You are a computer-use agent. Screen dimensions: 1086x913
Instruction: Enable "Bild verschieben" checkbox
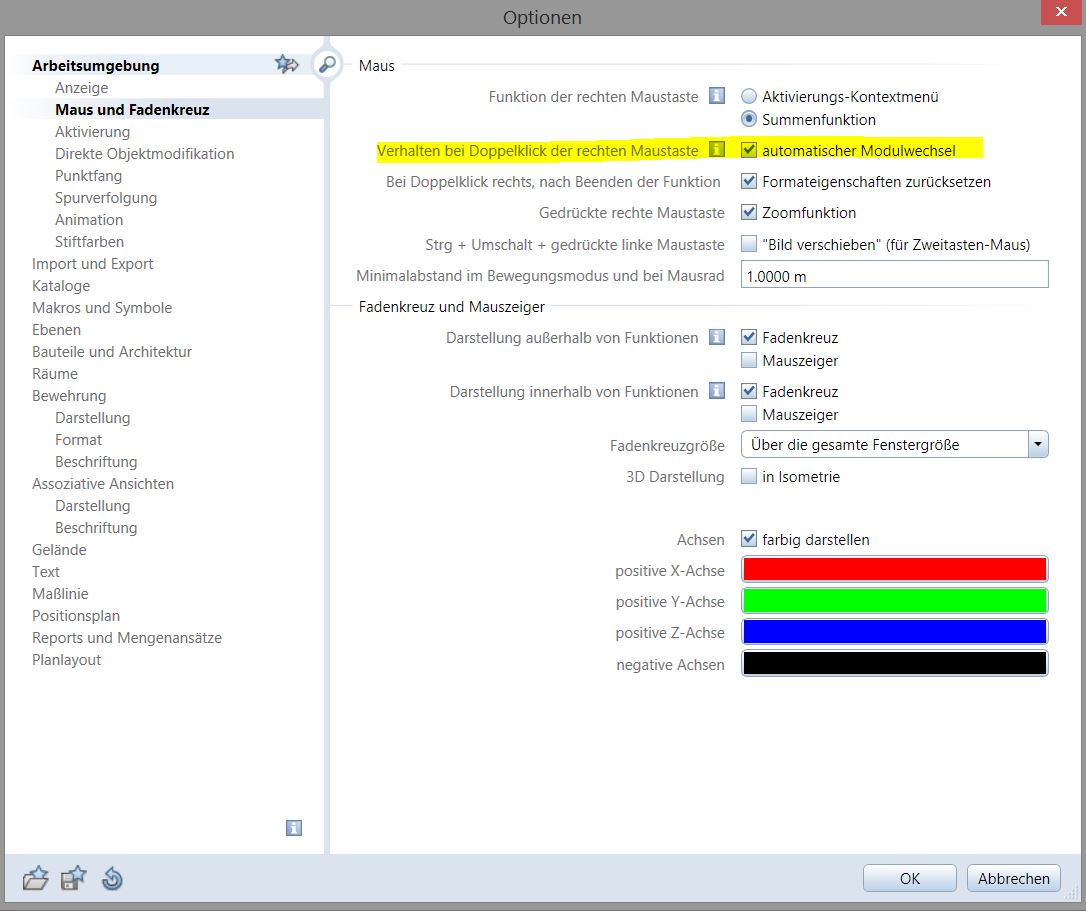tap(749, 244)
